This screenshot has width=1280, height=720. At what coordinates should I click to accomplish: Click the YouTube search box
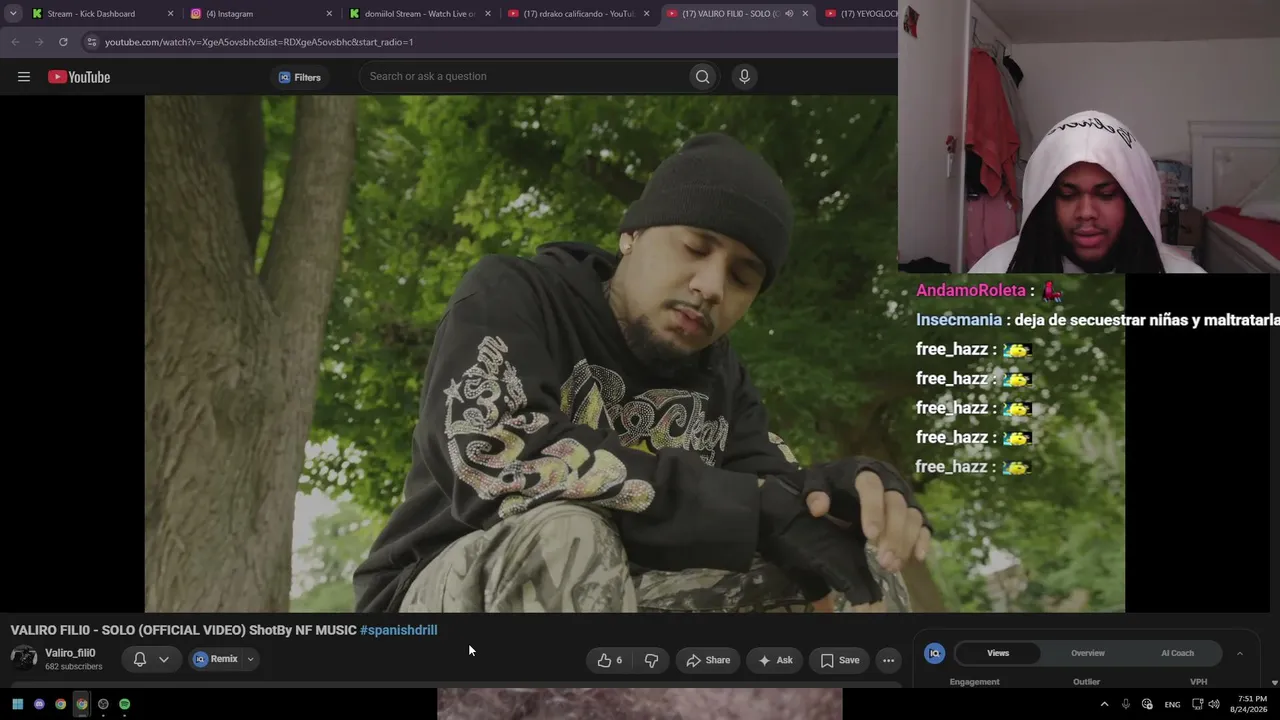coord(523,77)
